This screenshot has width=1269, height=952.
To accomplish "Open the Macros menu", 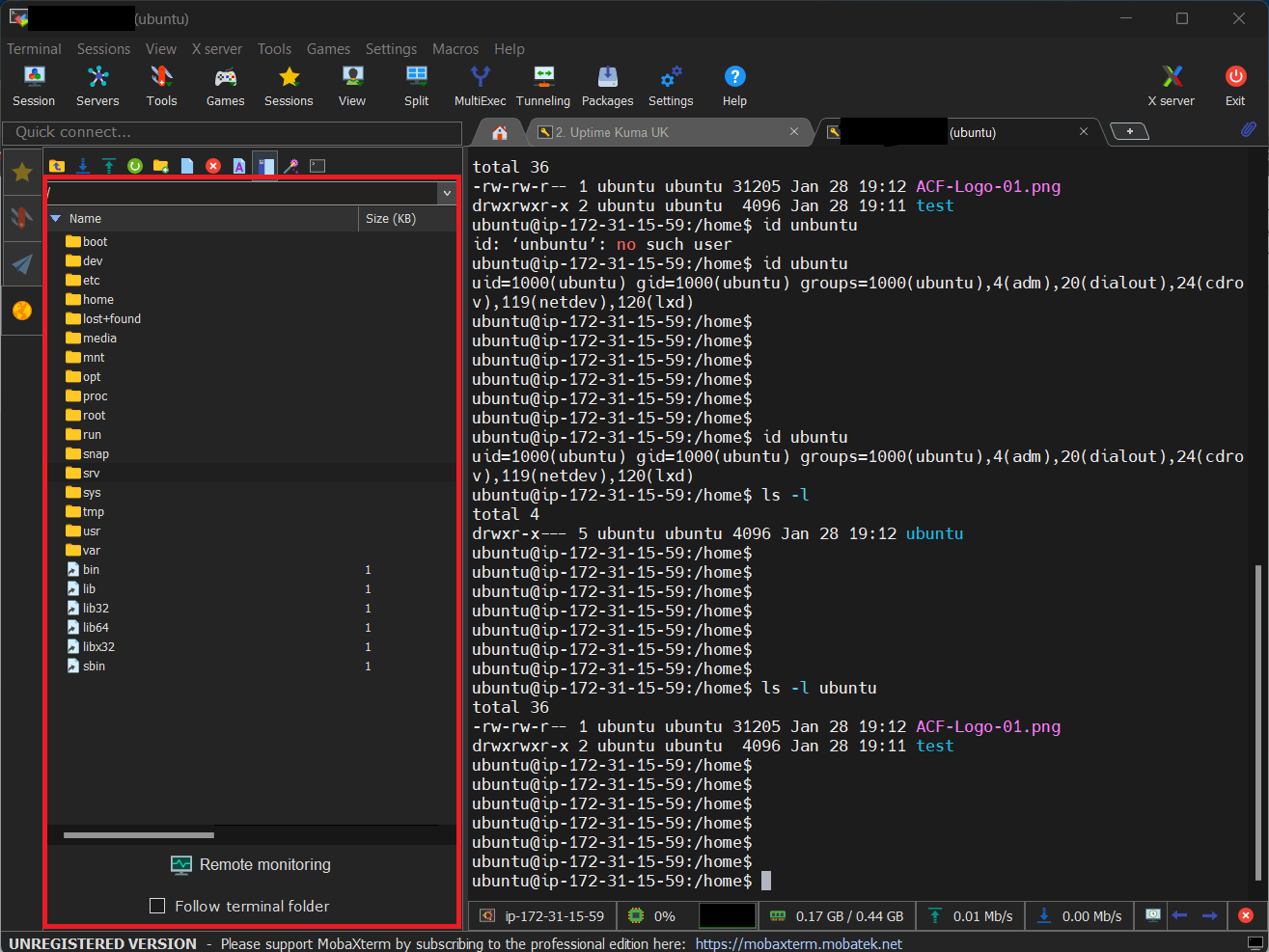I will point(455,48).
